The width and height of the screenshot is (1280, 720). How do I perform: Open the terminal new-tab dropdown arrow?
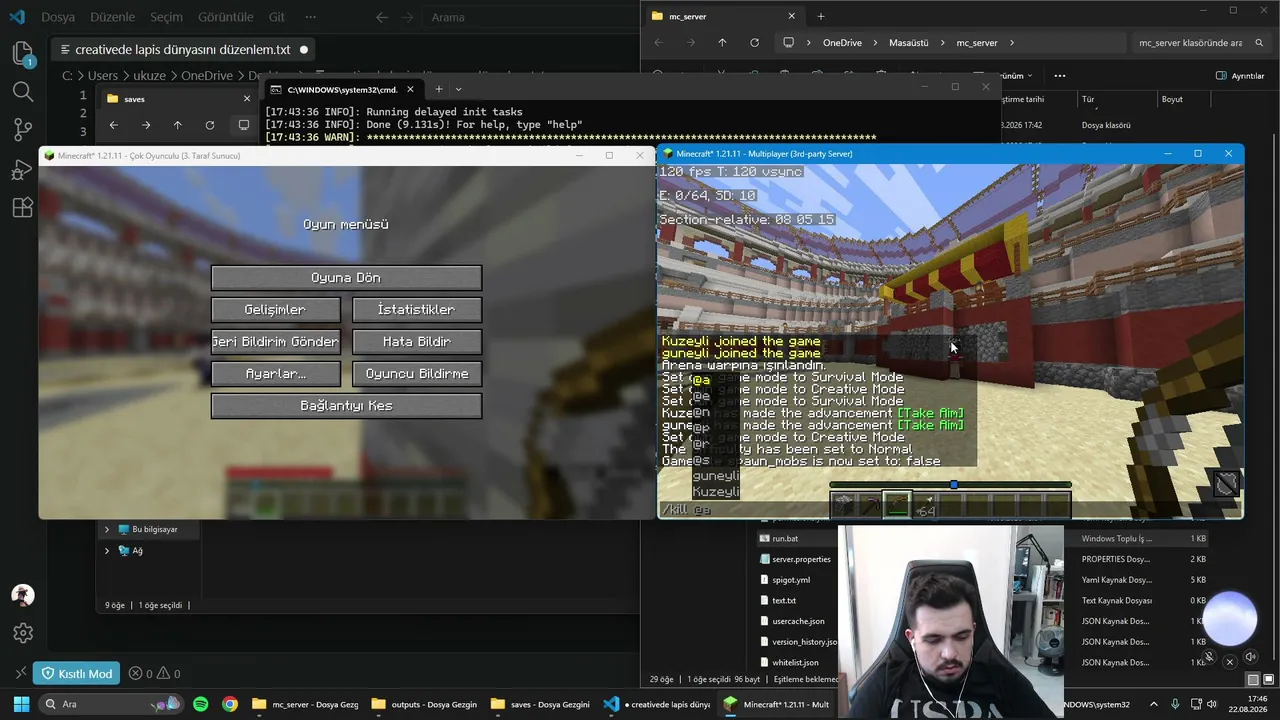coord(459,89)
